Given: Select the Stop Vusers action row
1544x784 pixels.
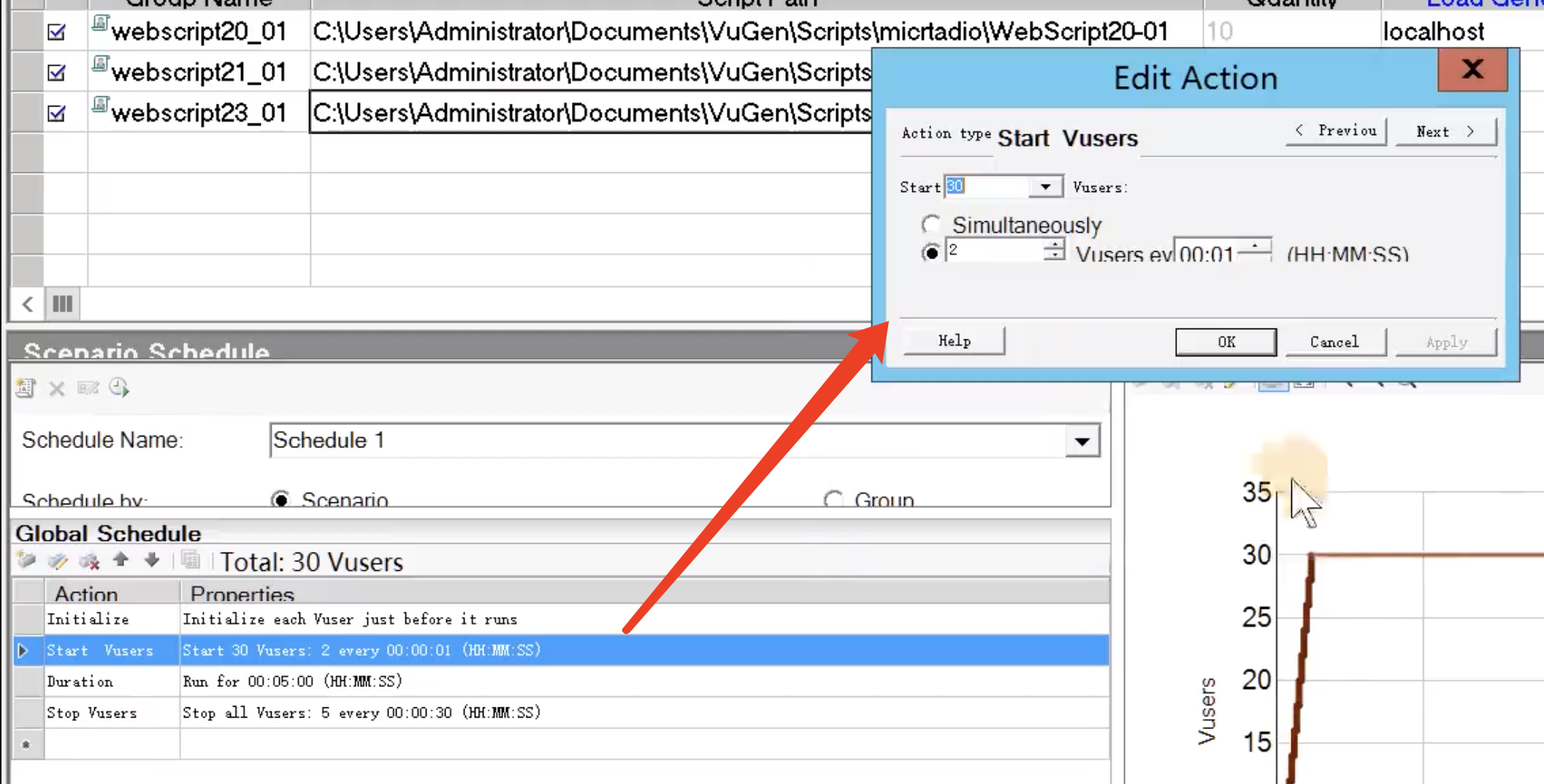Looking at the screenshot, I should tap(561, 712).
